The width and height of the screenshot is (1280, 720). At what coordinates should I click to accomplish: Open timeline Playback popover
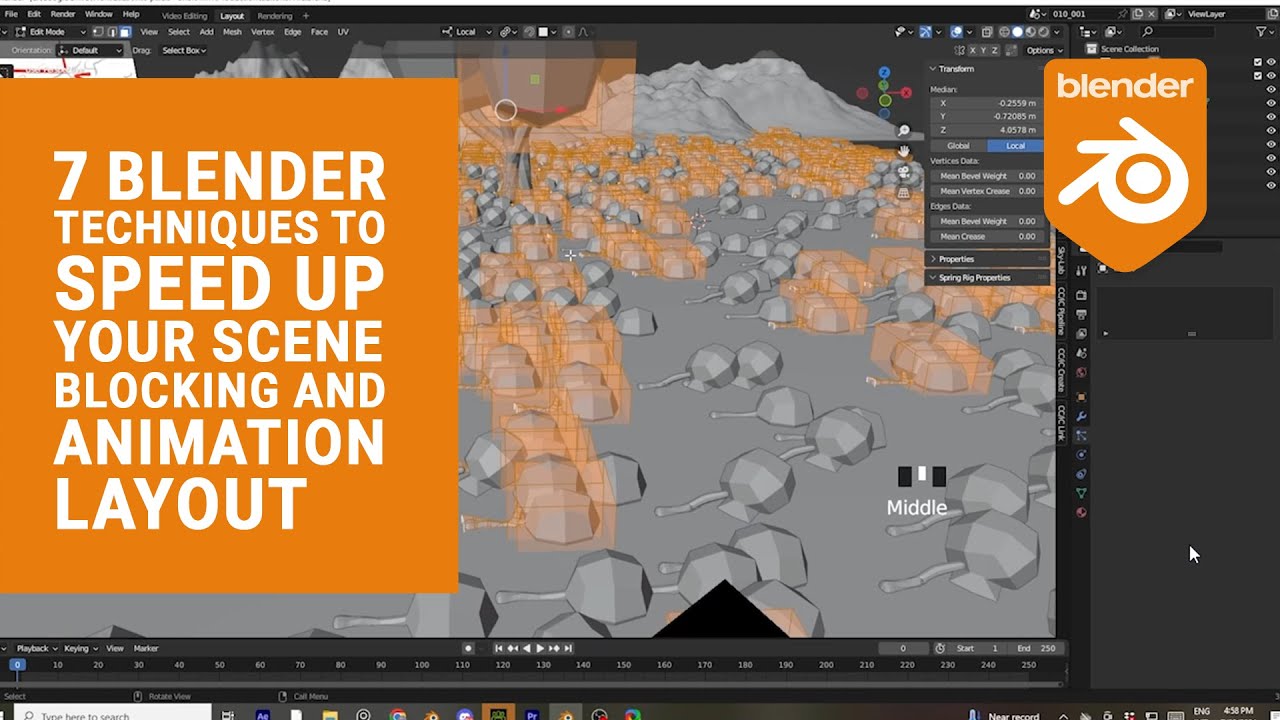point(35,648)
